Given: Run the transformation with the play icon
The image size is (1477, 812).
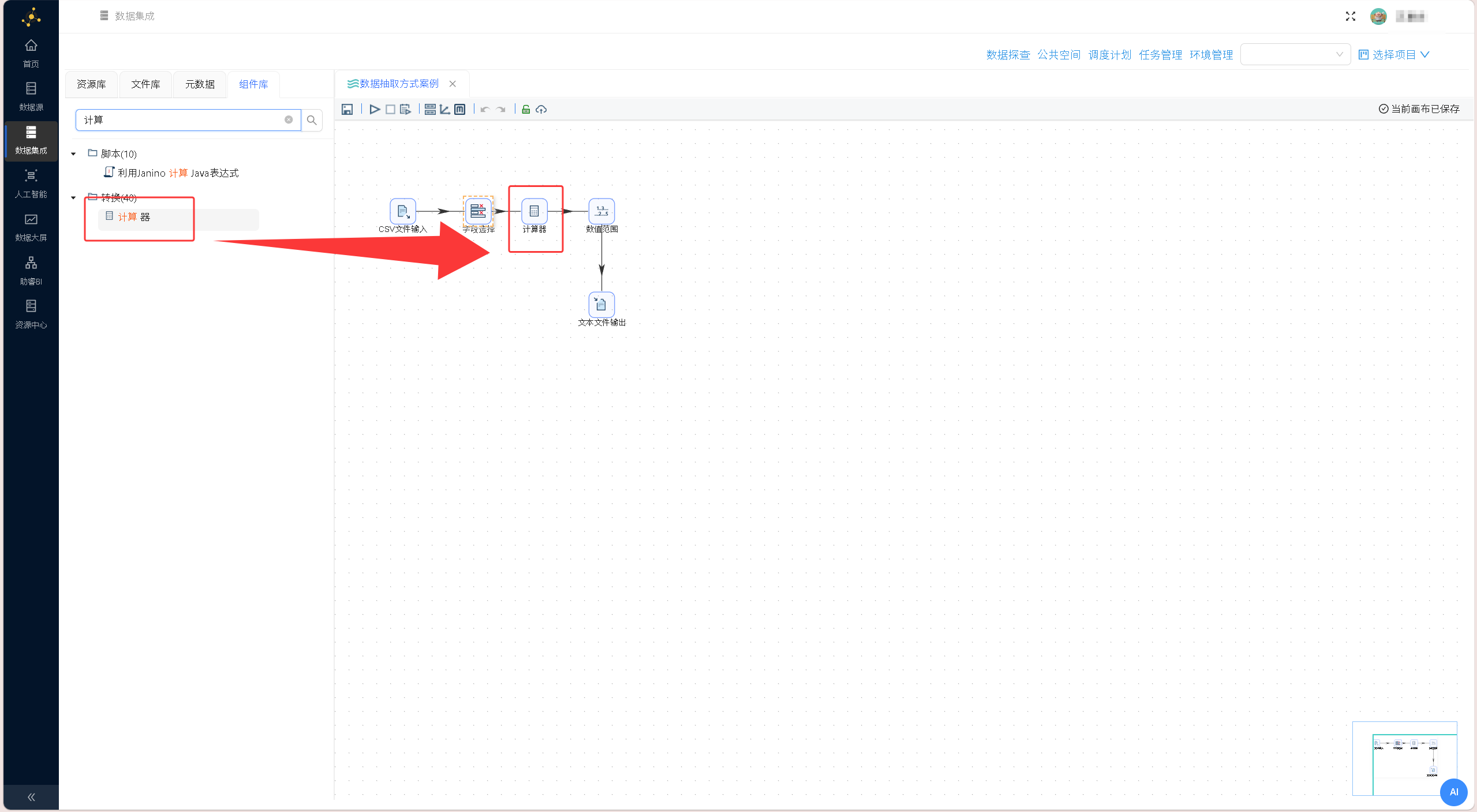Looking at the screenshot, I should (x=375, y=109).
